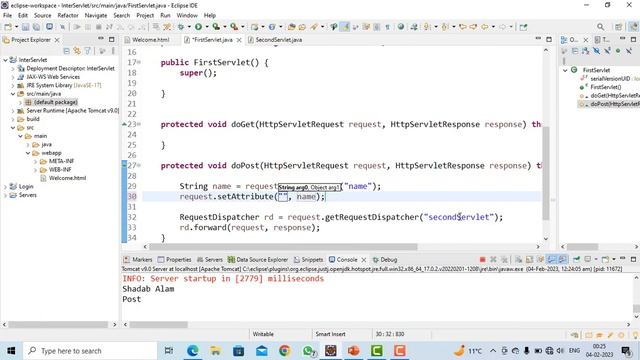The width and height of the screenshot is (640, 360).
Task: Collapse the src/main/java node
Action: pyautogui.click(x=13, y=94)
